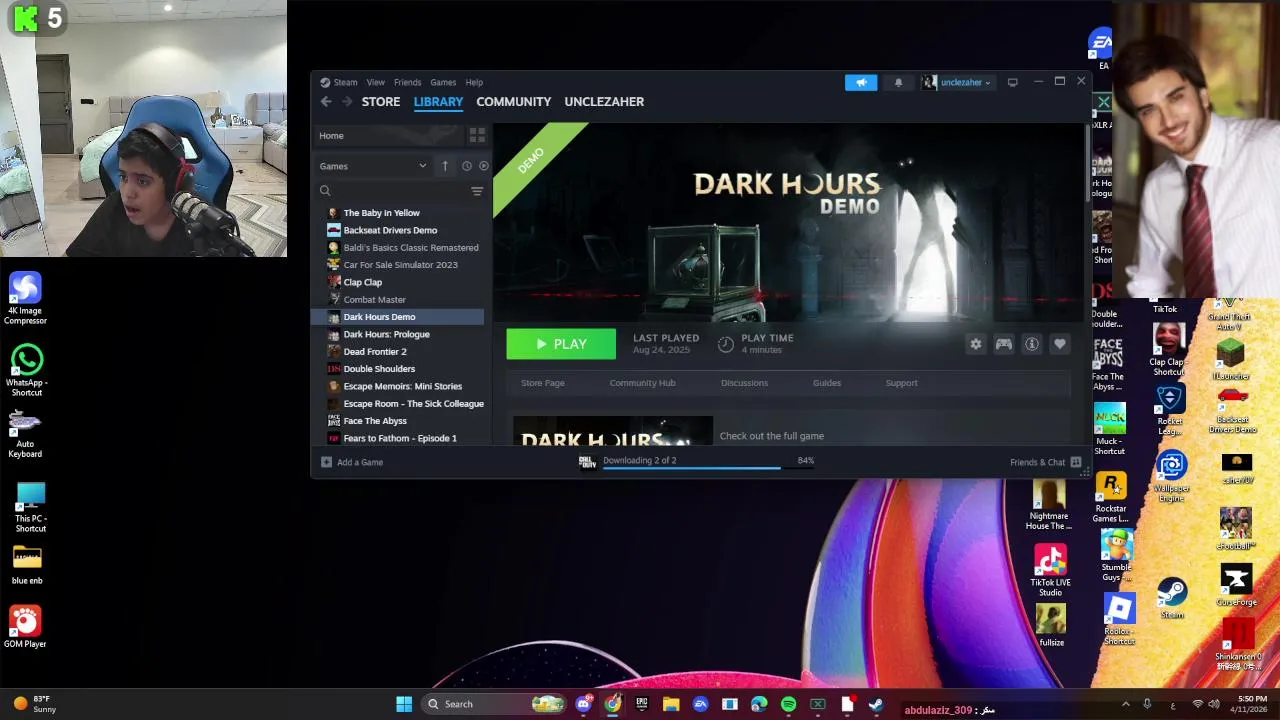1280x720 pixels.
Task: Toggle the recent activity clock filter
Action: coord(466,166)
